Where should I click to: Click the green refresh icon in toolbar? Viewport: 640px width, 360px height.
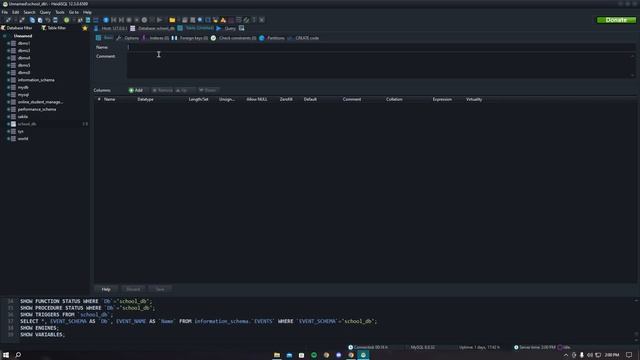click(x=67, y=20)
